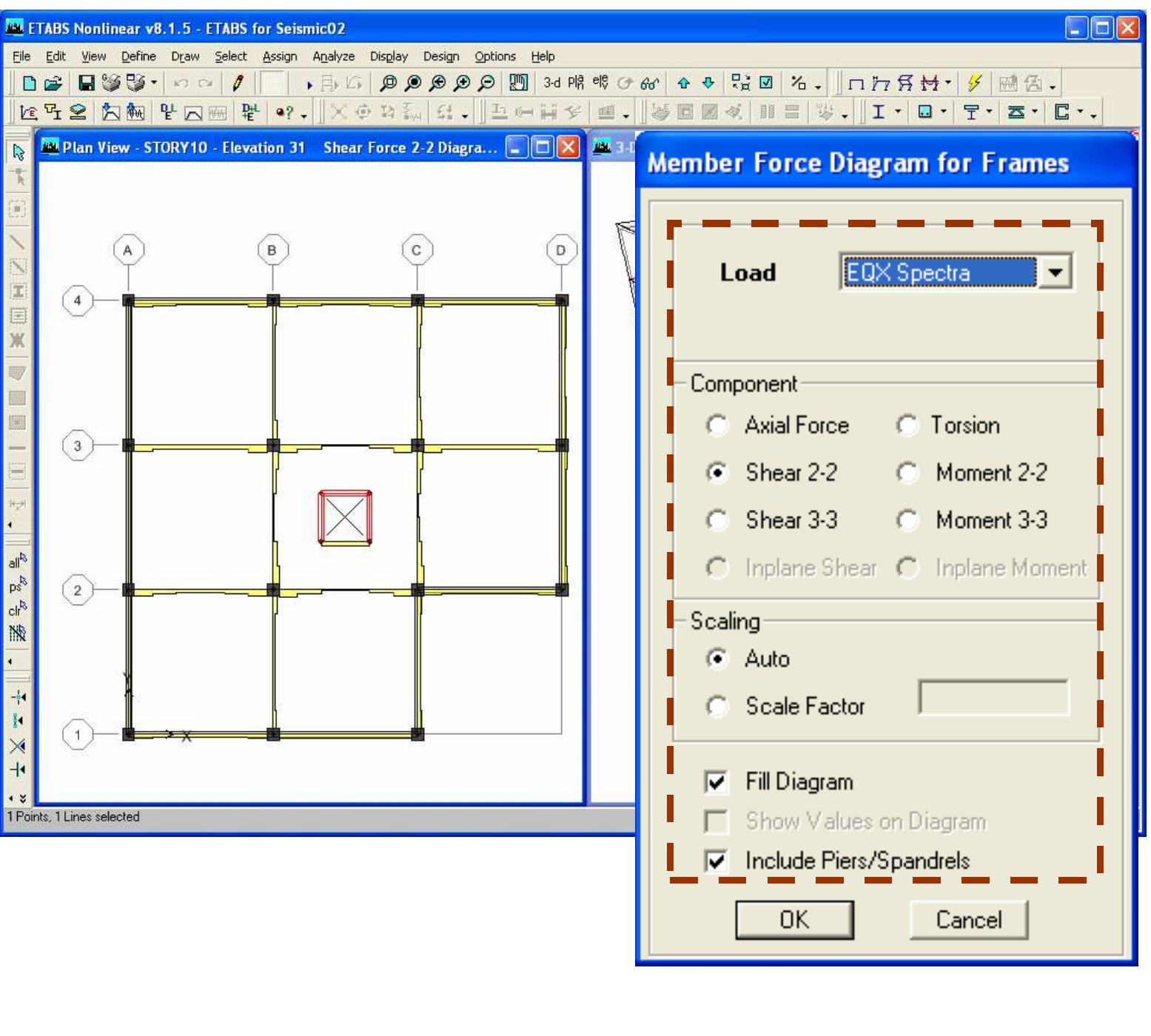
Task: Open the display frame forces dropdown arrow
Action: (x=948, y=83)
